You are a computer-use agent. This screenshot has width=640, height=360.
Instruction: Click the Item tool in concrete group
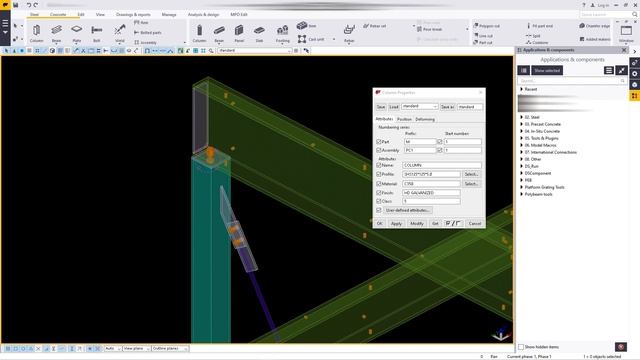click(307, 25)
